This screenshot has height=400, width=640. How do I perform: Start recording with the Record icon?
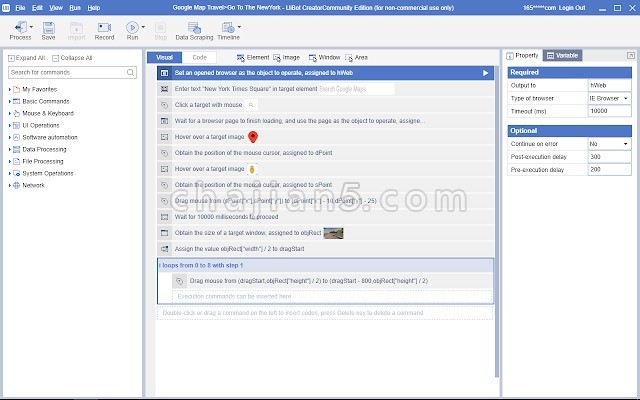tap(104, 31)
